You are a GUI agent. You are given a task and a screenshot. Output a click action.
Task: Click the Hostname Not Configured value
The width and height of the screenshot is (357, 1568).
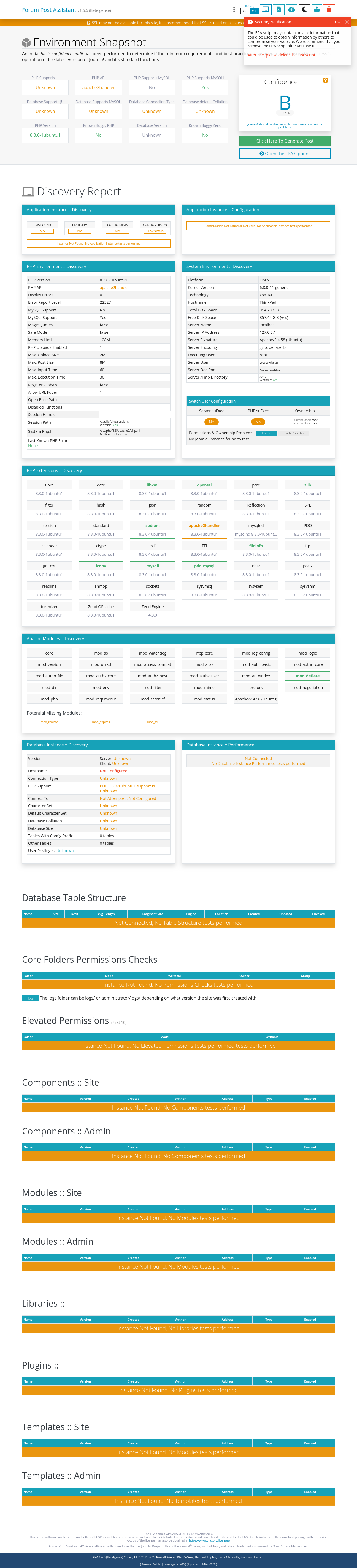[x=113, y=771]
